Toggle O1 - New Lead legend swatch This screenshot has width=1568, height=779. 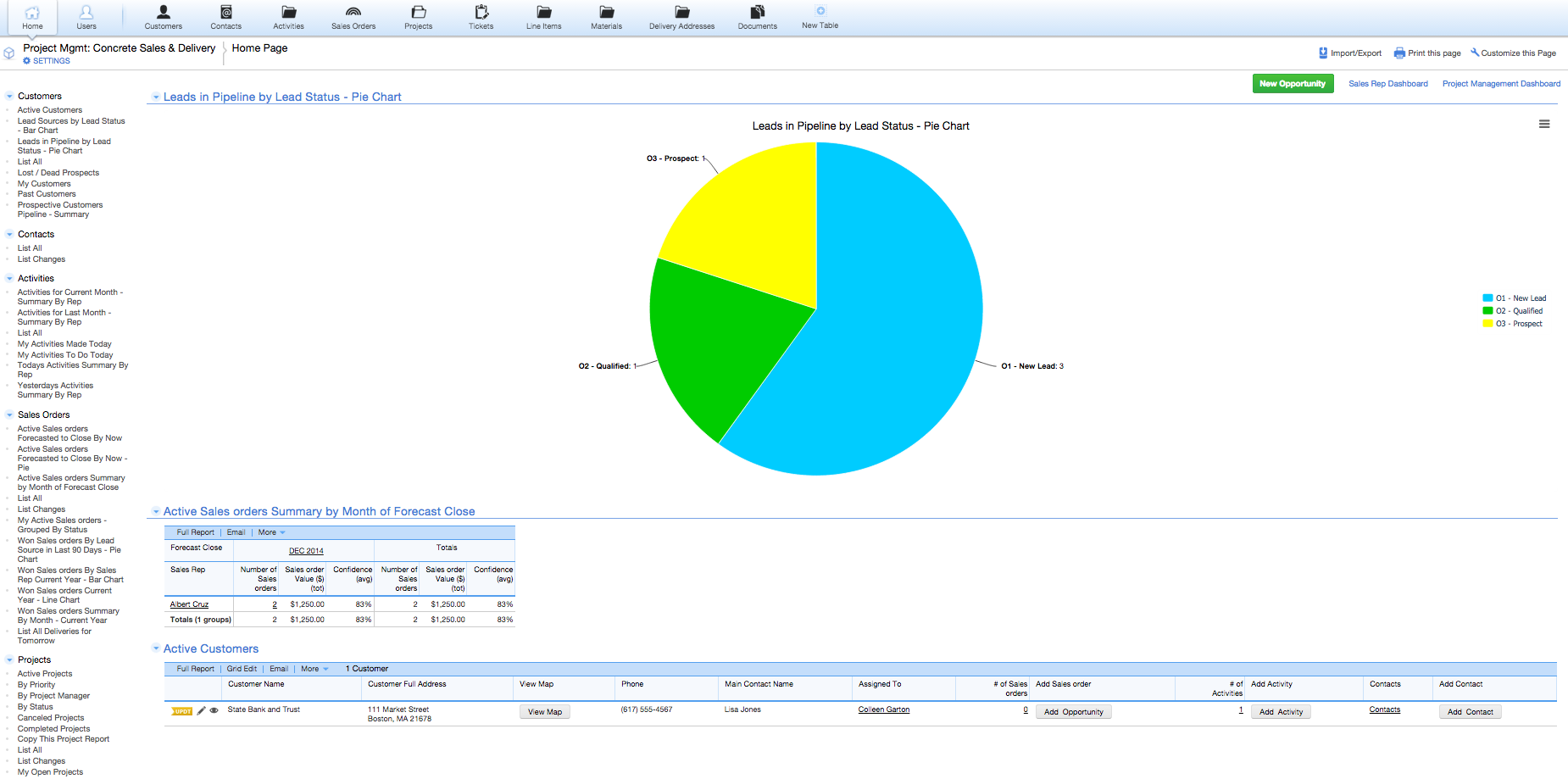pos(1487,298)
